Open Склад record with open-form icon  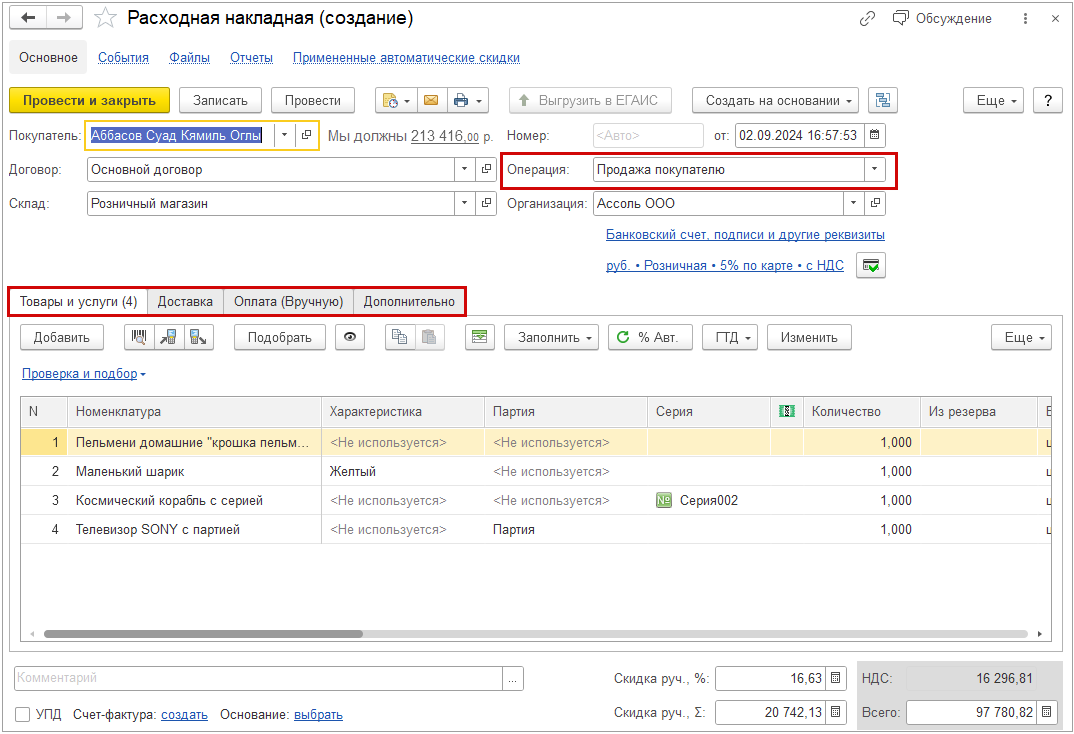pos(486,203)
